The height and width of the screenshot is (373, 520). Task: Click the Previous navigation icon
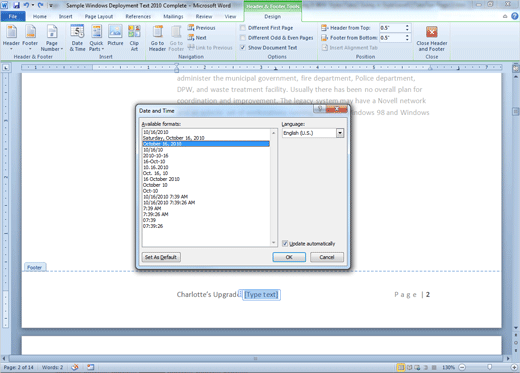[191, 28]
